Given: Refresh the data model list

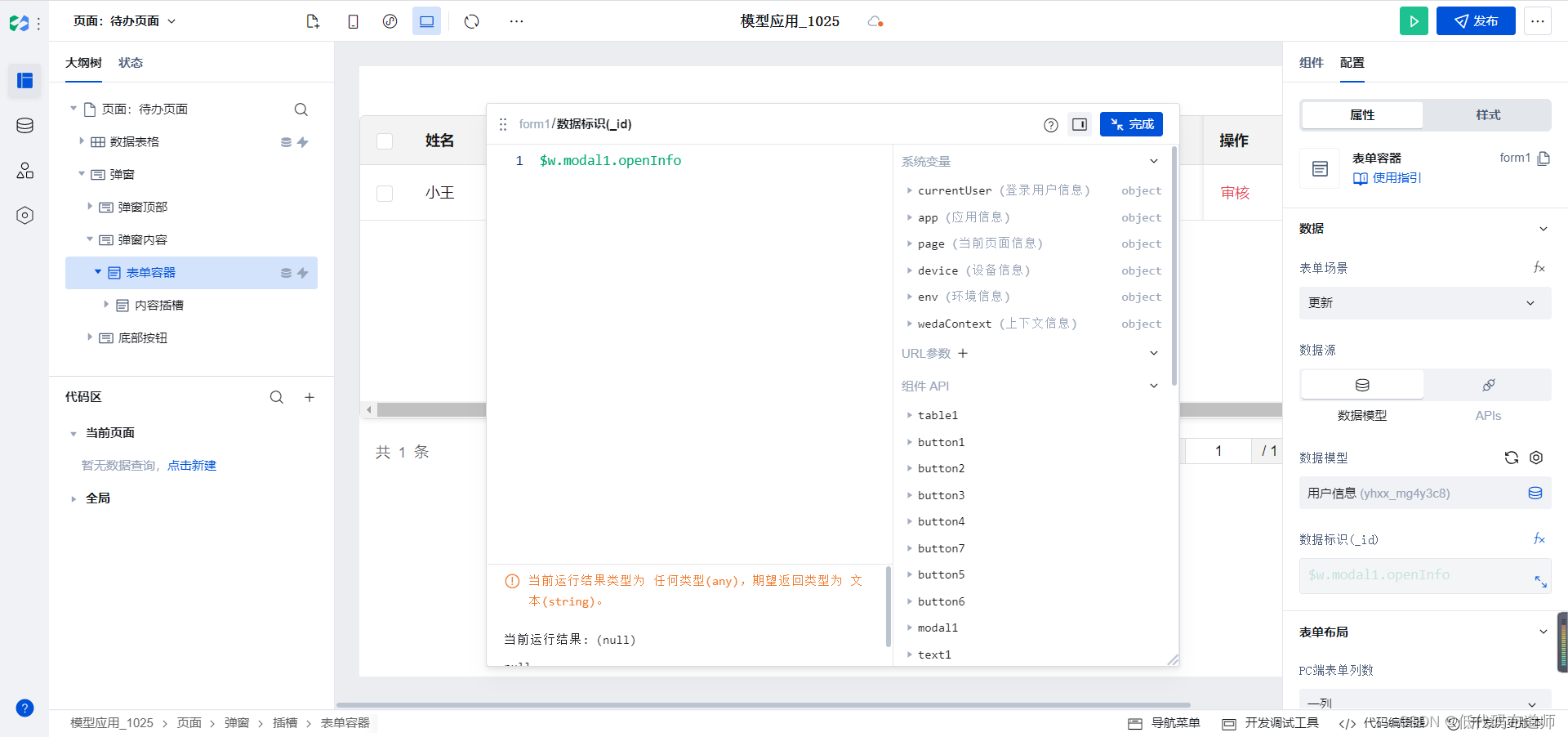Looking at the screenshot, I should pos(1512,458).
